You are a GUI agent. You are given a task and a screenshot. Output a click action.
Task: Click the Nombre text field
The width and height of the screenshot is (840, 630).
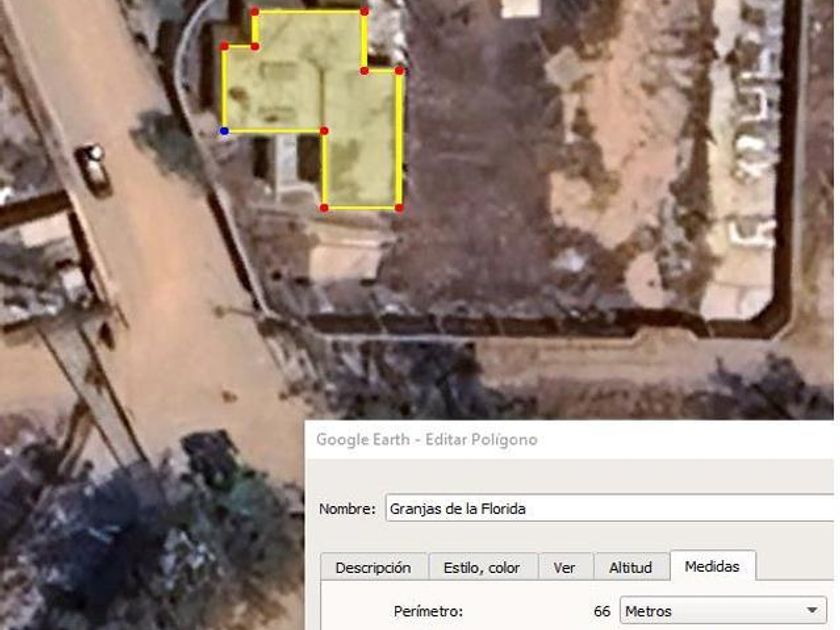point(610,508)
